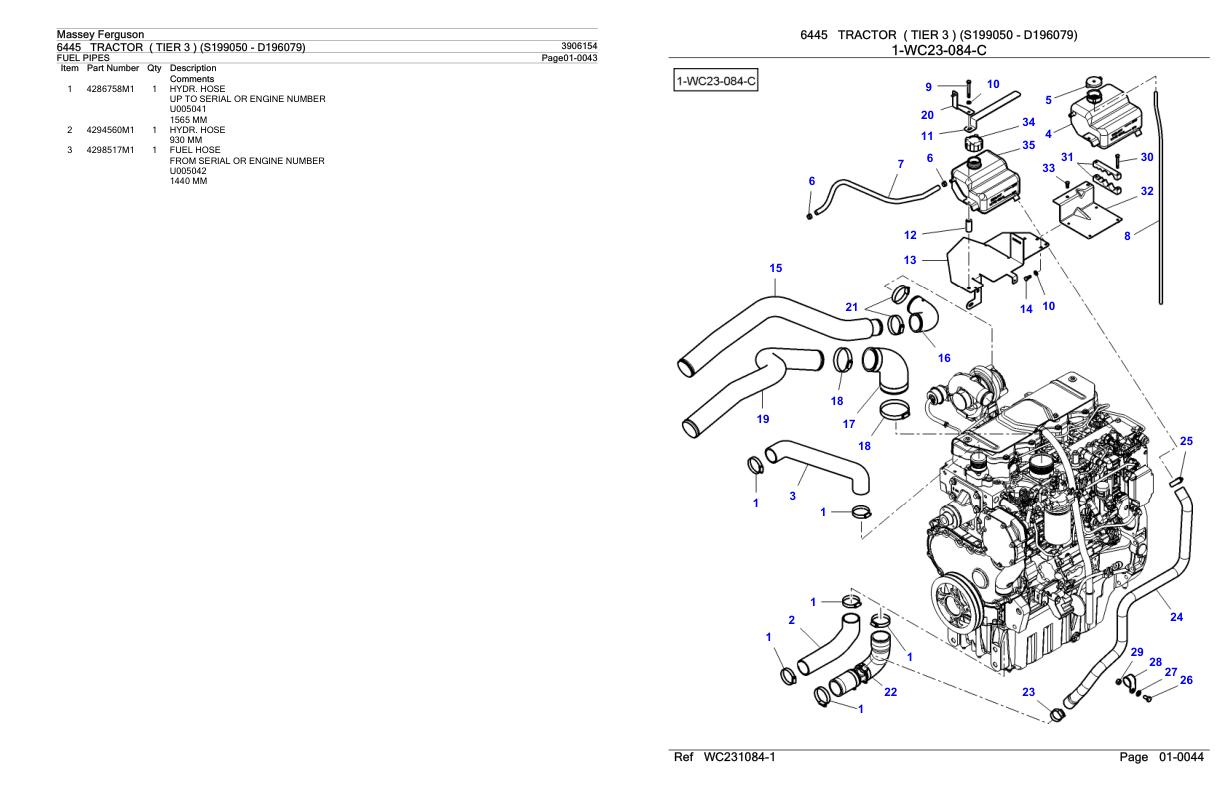Click the document number 3906154
The height and width of the screenshot is (792, 1224).
(x=580, y=46)
